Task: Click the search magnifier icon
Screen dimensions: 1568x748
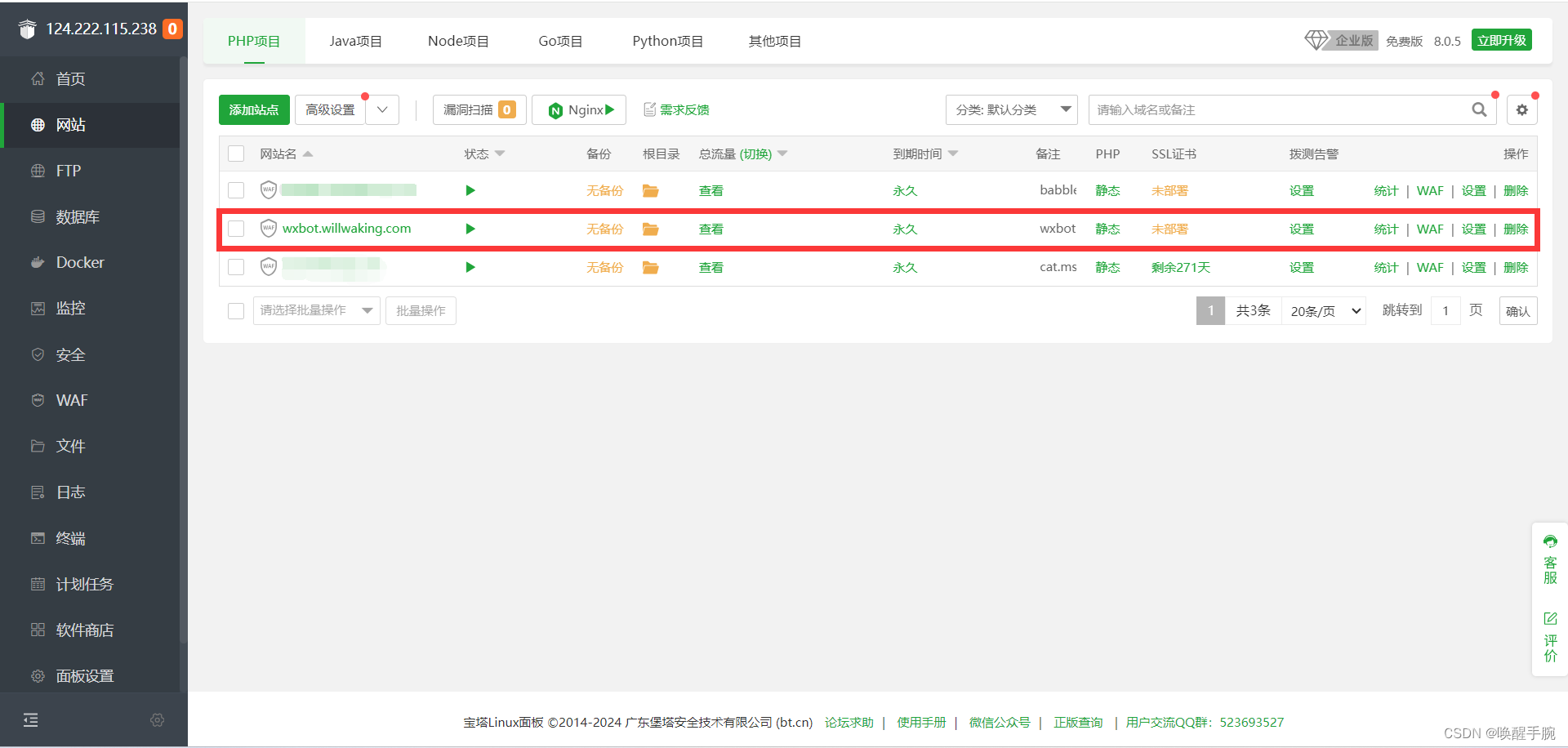Action: pyautogui.click(x=1479, y=109)
